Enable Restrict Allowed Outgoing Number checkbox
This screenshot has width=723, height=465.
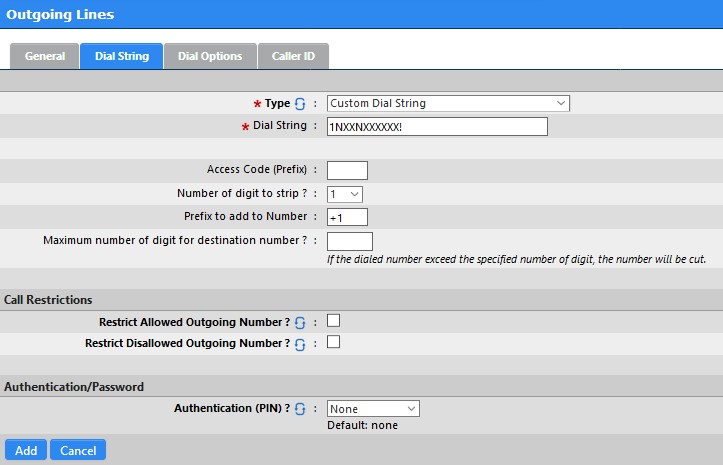(333, 321)
